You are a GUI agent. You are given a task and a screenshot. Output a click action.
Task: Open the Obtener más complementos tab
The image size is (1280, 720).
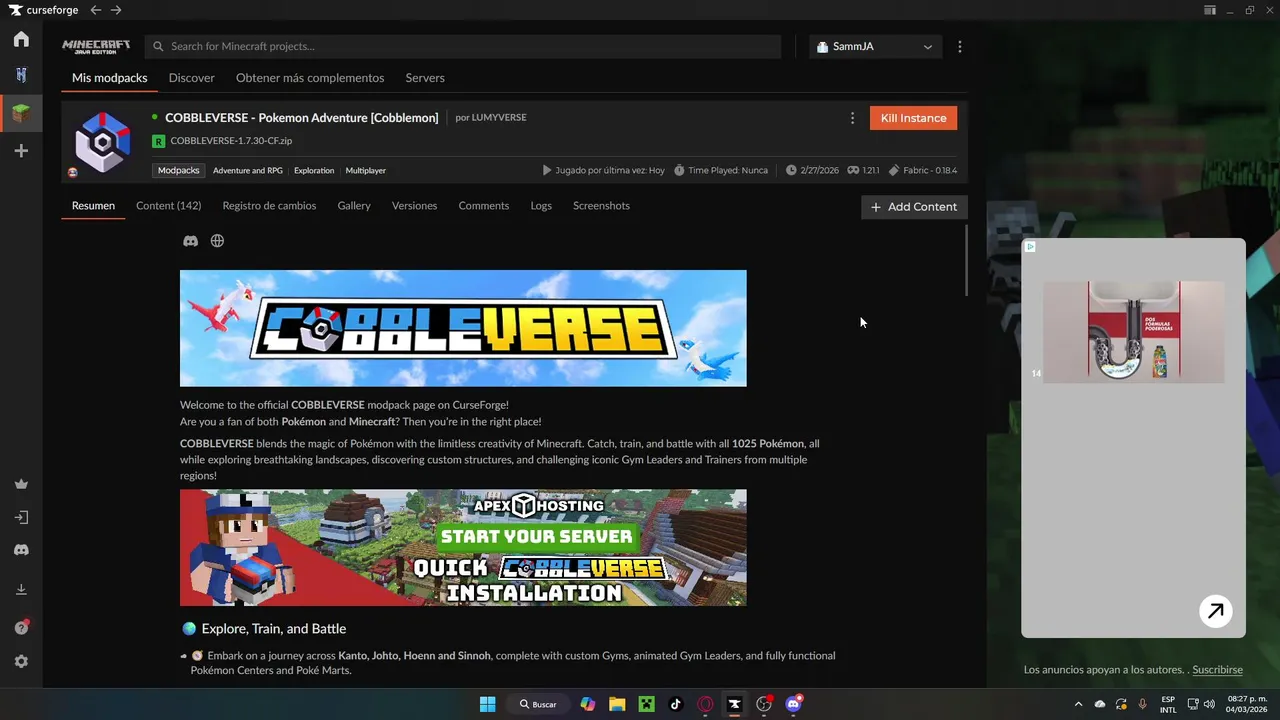coord(310,78)
